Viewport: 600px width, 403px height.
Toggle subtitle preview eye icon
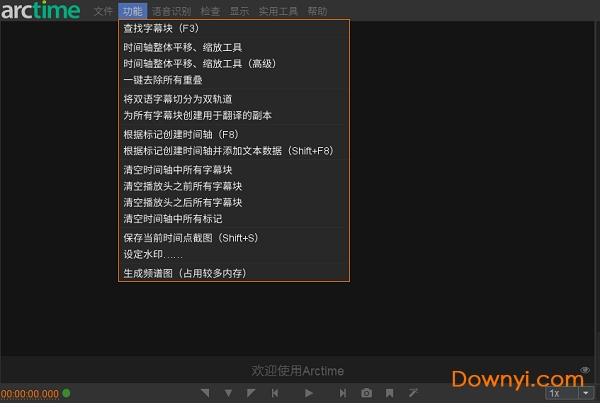coord(585,370)
